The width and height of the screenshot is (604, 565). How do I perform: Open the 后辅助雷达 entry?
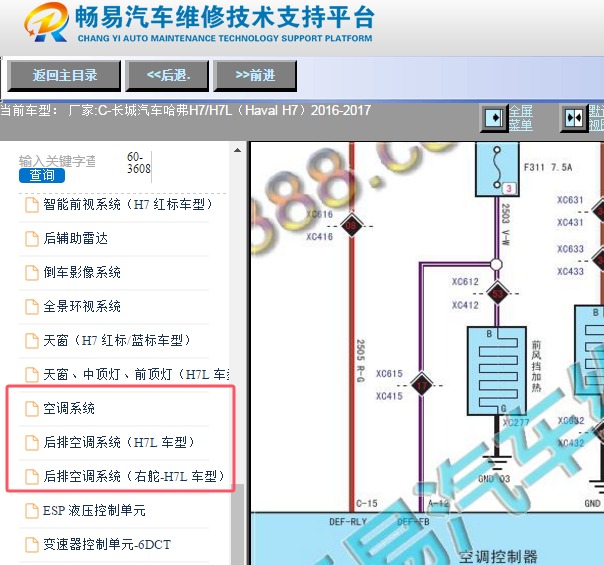[76, 238]
